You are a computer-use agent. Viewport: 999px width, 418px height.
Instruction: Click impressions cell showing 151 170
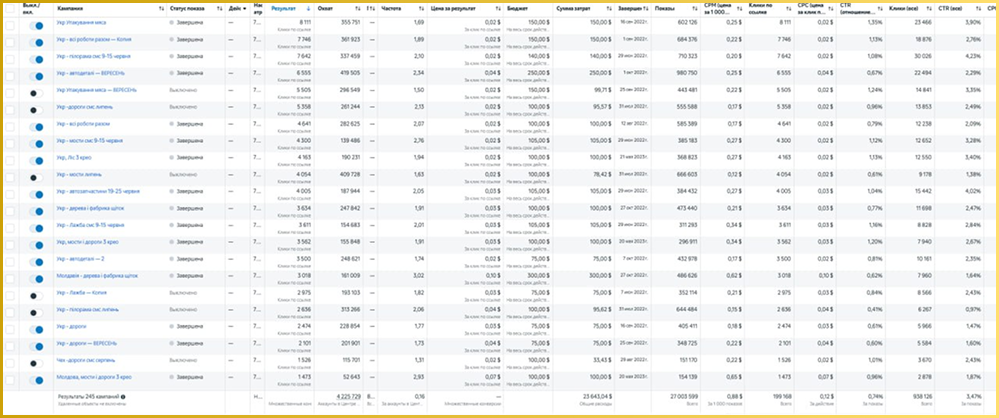point(689,359)
